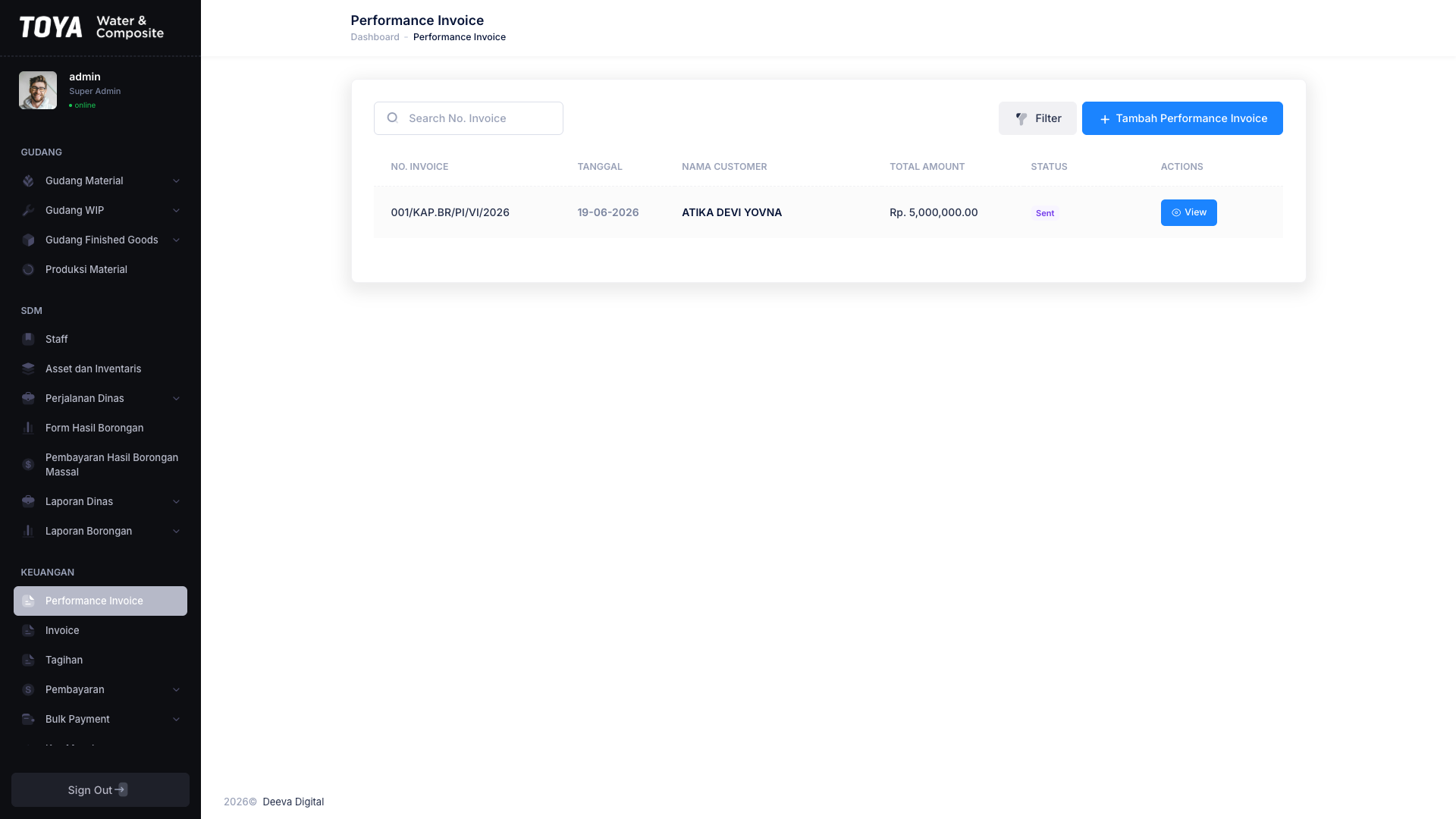
Task: Click the Tagihan document icon
Action: point(28,660)
